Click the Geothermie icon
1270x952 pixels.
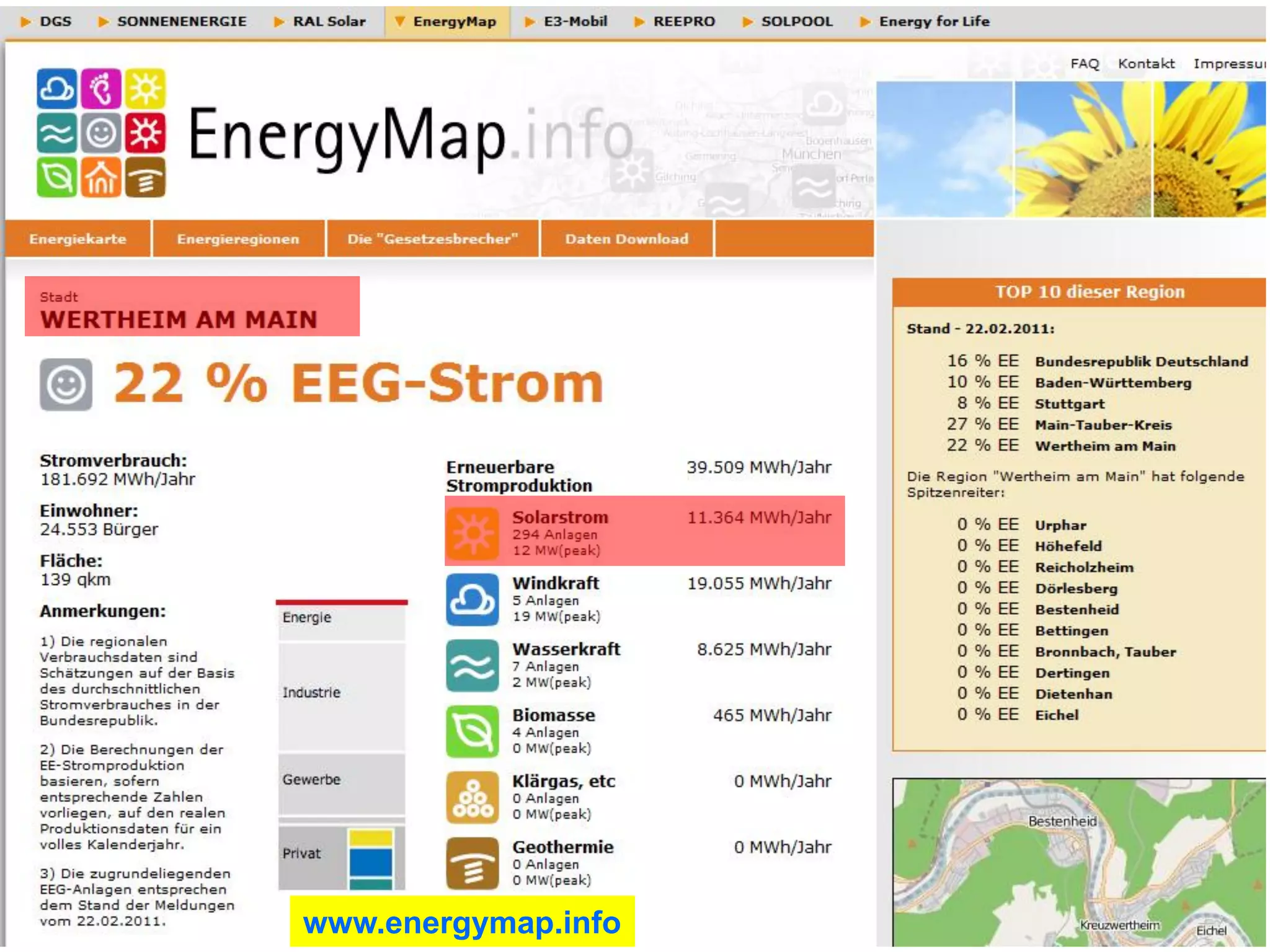[473, 863]
